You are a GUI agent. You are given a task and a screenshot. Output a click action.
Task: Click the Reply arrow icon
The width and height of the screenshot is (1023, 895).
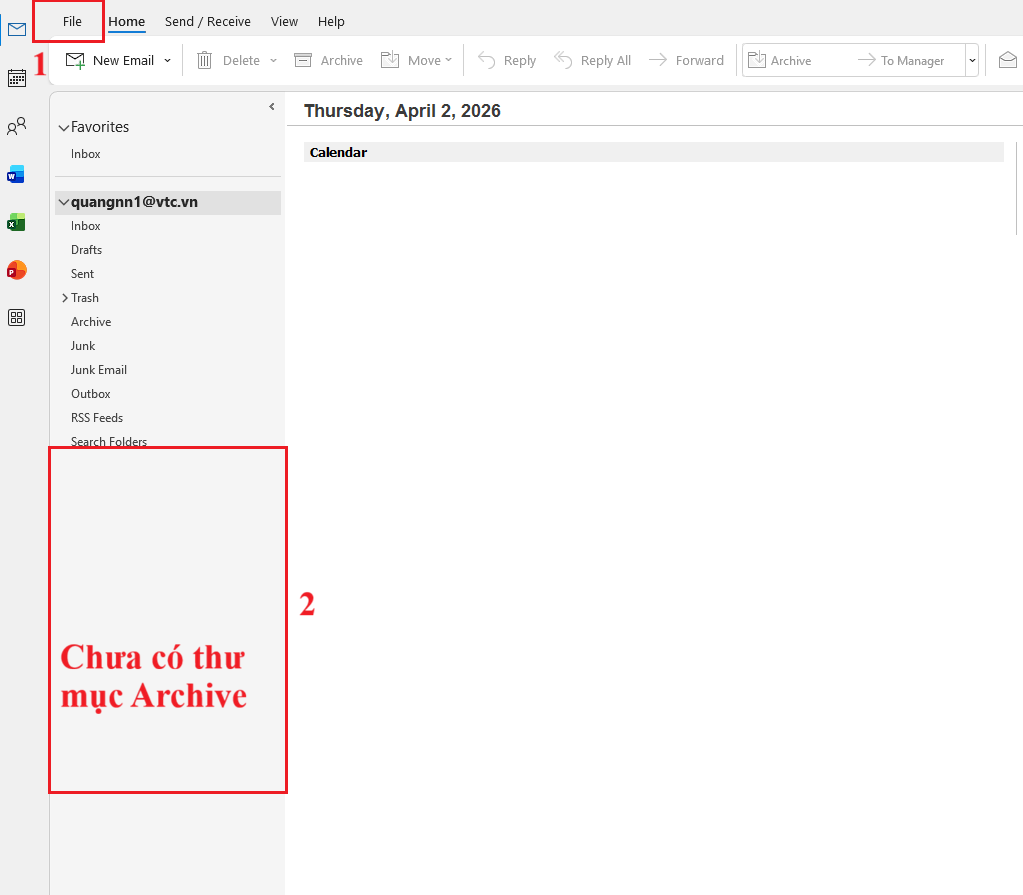pos(487,61)
